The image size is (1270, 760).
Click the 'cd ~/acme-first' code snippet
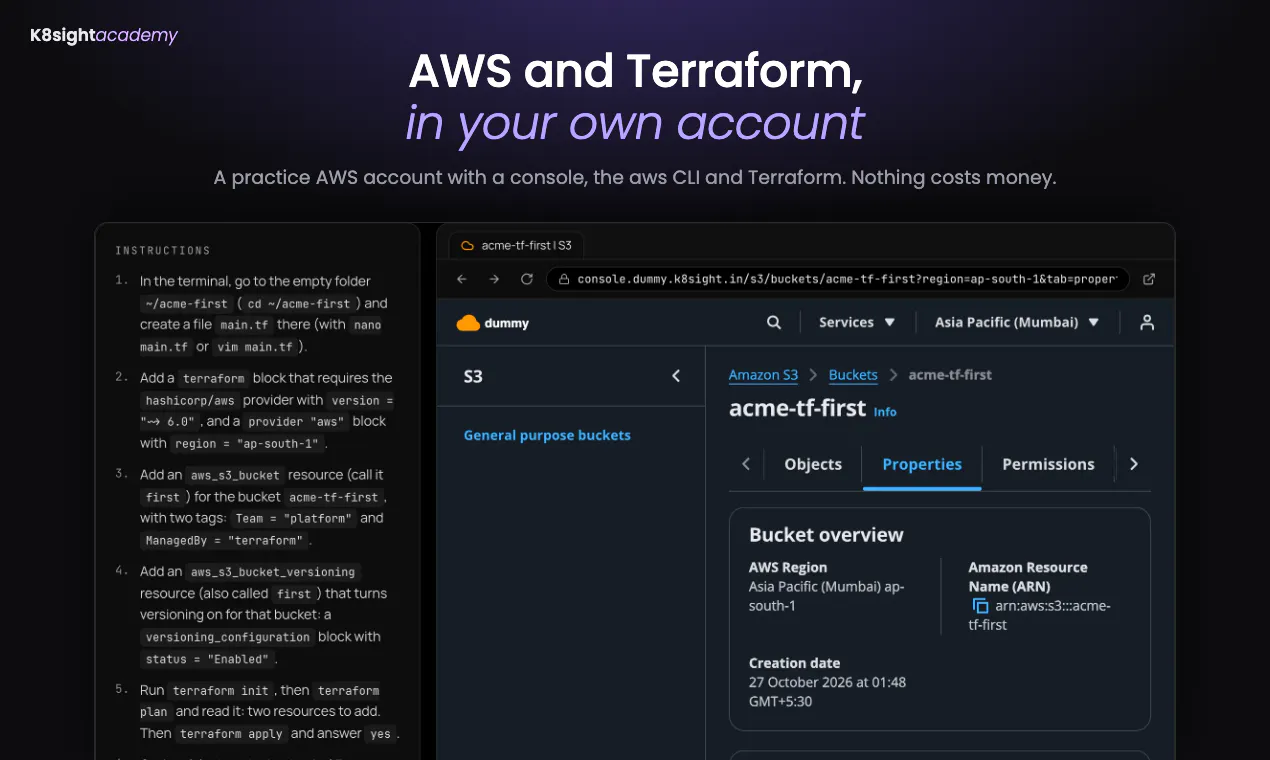coord(300,304)
